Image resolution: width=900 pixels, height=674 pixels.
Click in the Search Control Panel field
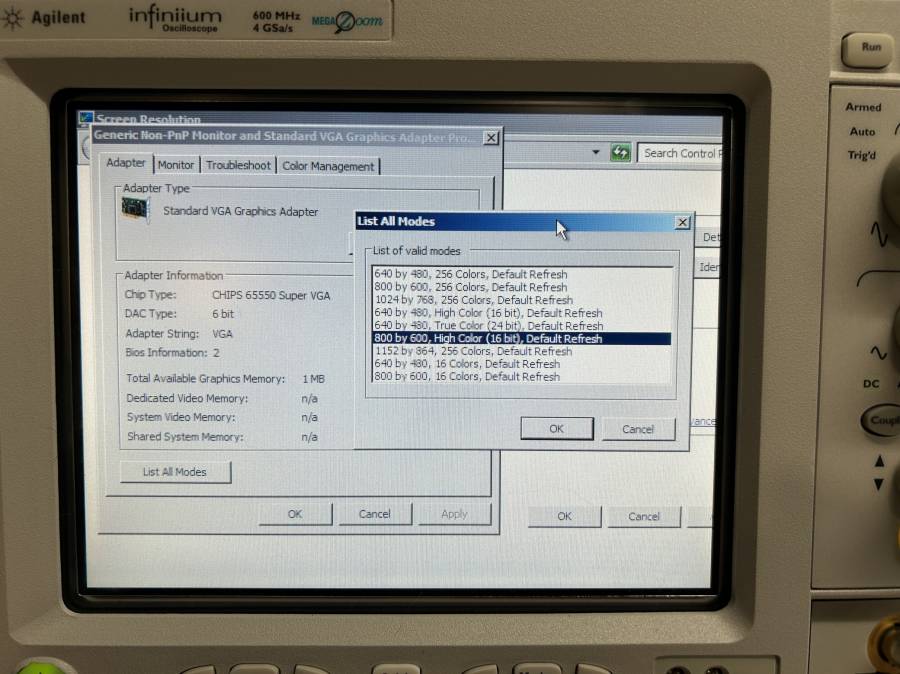680,153
